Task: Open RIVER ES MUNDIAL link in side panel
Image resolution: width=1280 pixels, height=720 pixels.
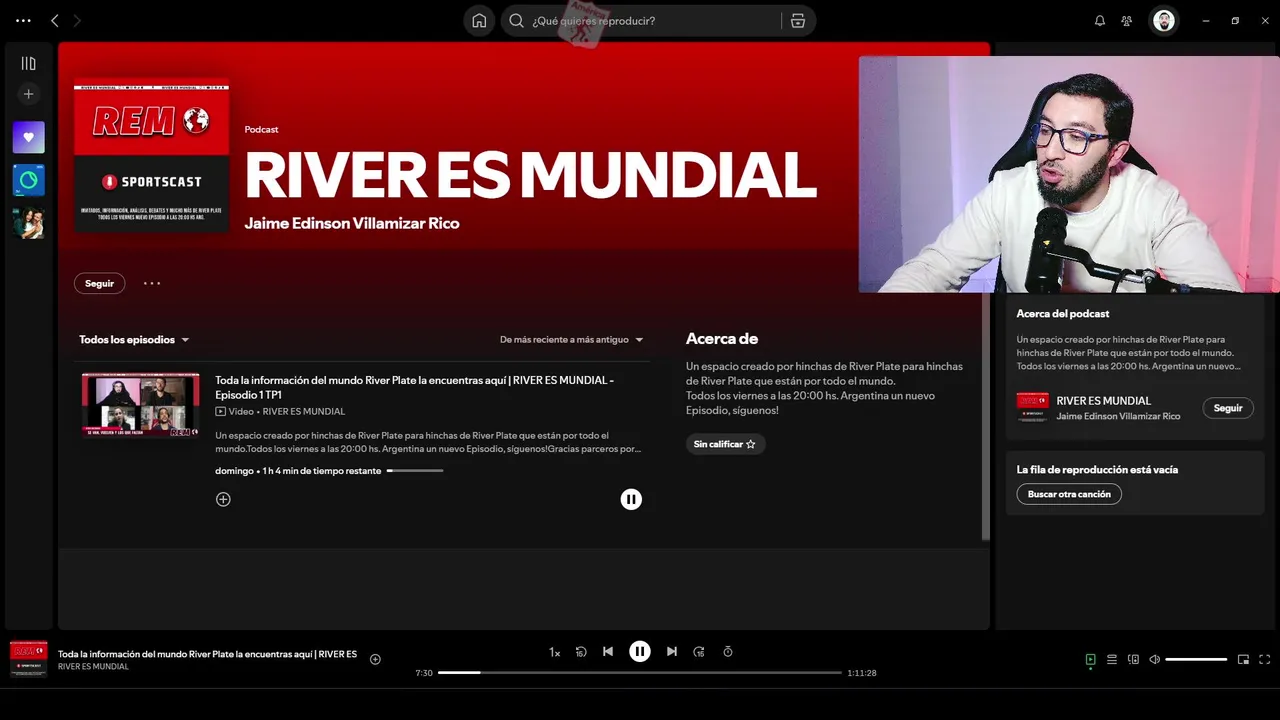Action: click(1103, 401)
